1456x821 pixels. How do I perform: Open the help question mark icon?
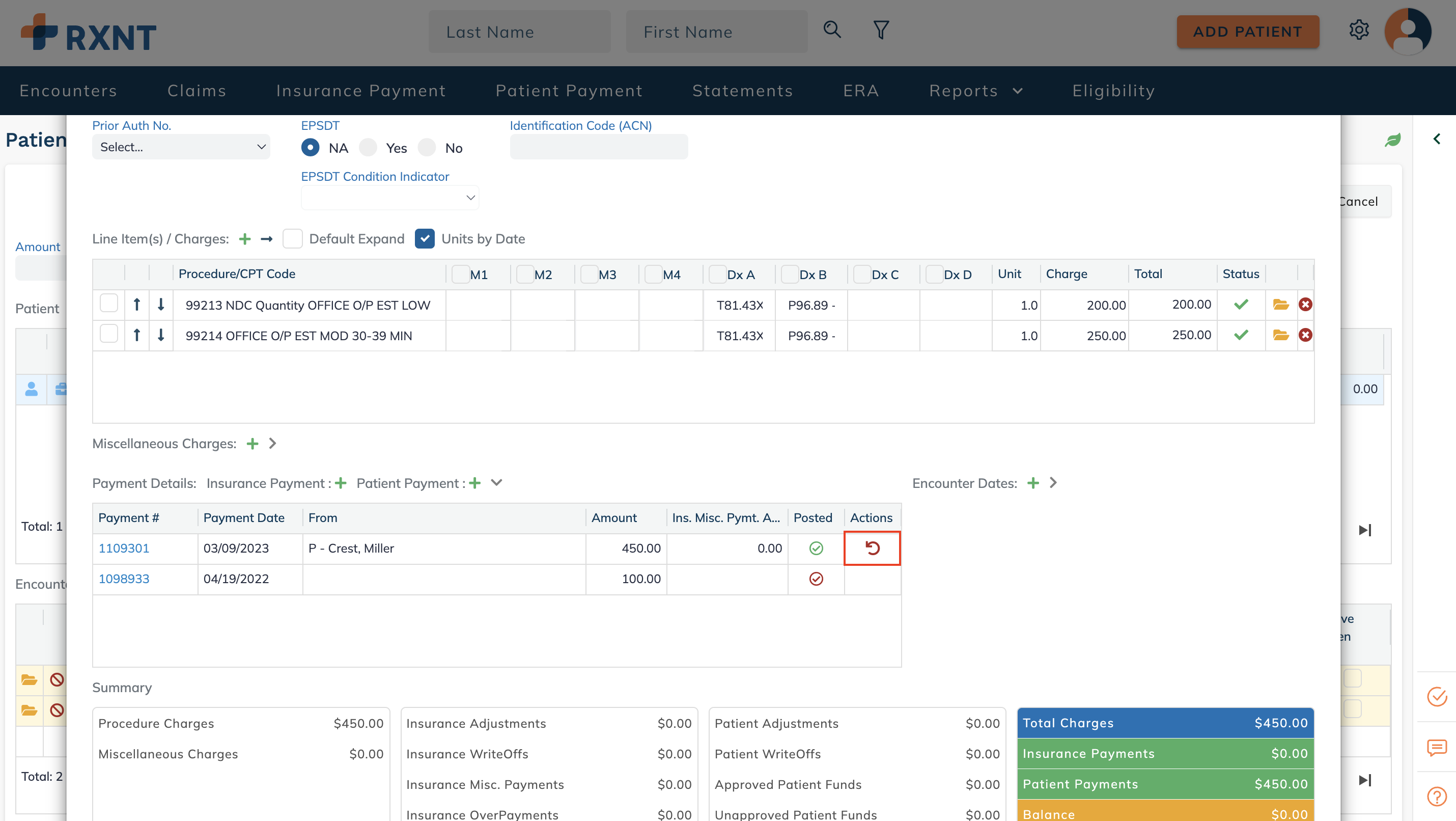coord(1437,797)
